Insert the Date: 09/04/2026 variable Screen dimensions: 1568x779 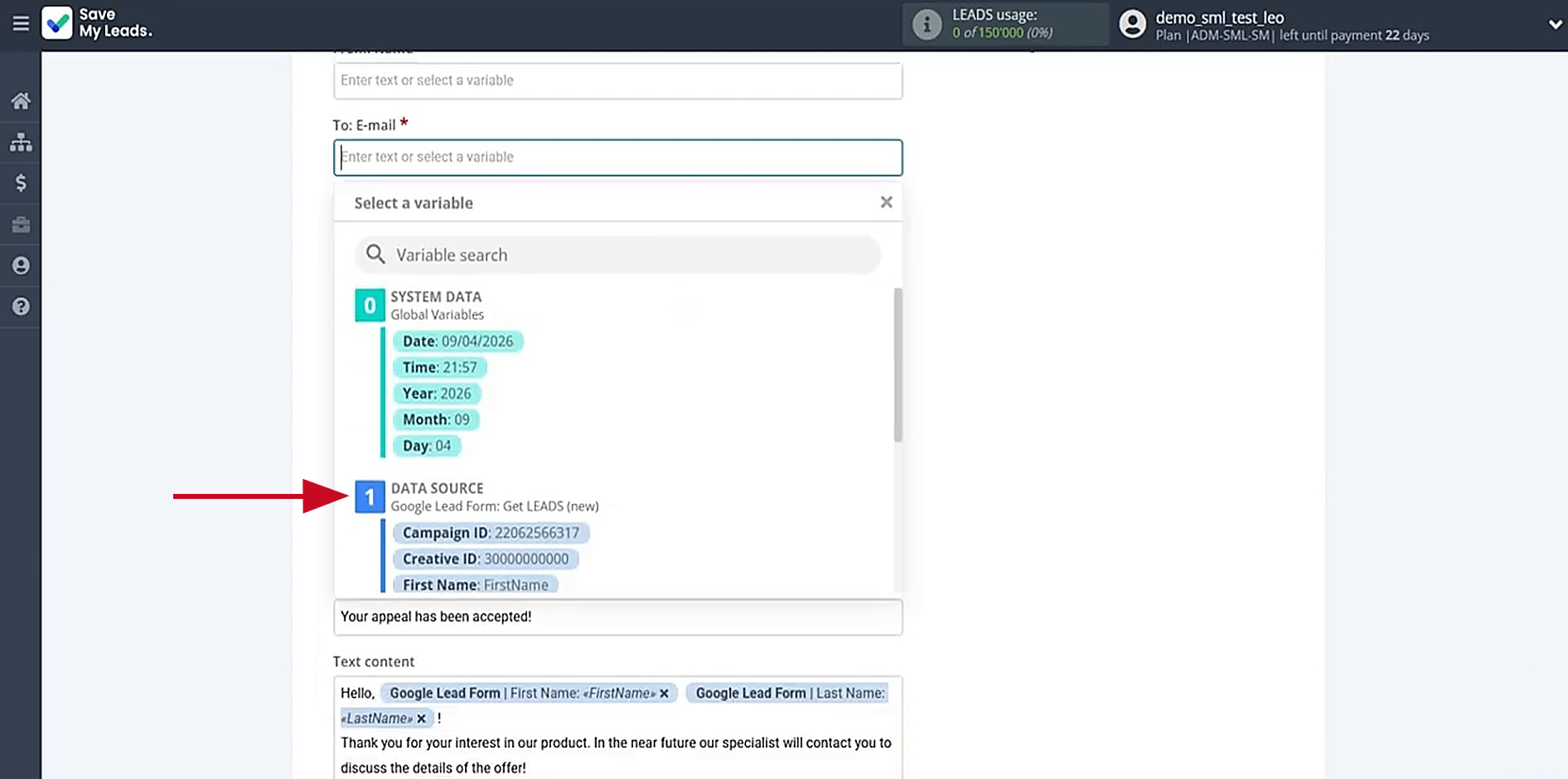pyautogui.click(x=457, y=341)
